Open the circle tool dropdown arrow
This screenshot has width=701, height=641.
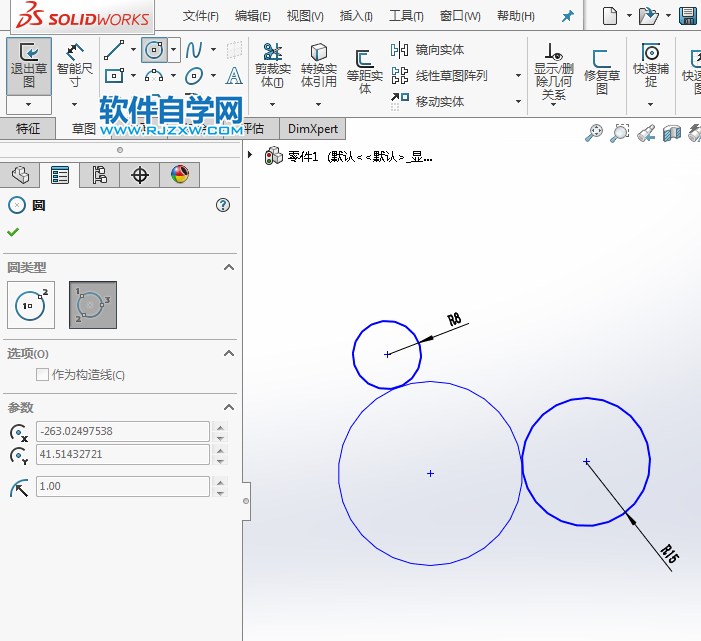(174, 49)
